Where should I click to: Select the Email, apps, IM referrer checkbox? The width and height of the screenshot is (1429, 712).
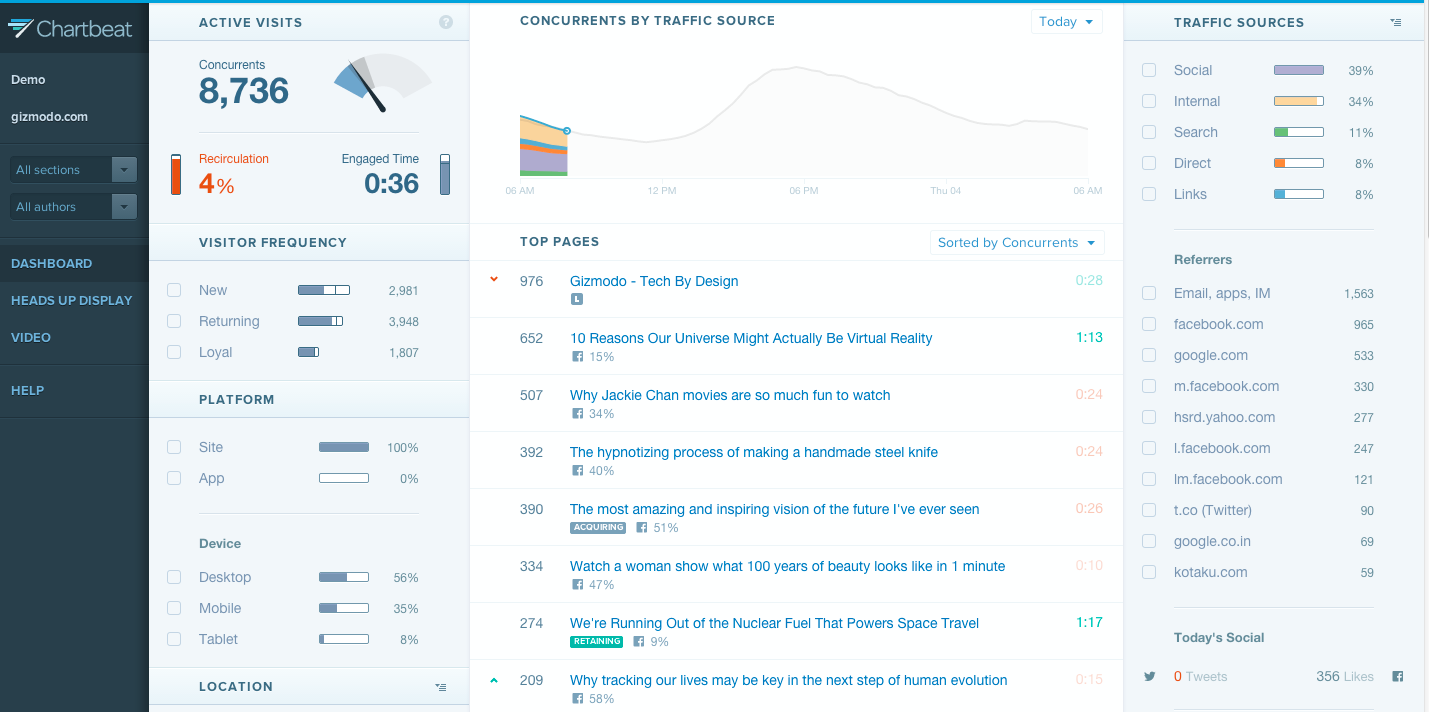point(1149,293)
